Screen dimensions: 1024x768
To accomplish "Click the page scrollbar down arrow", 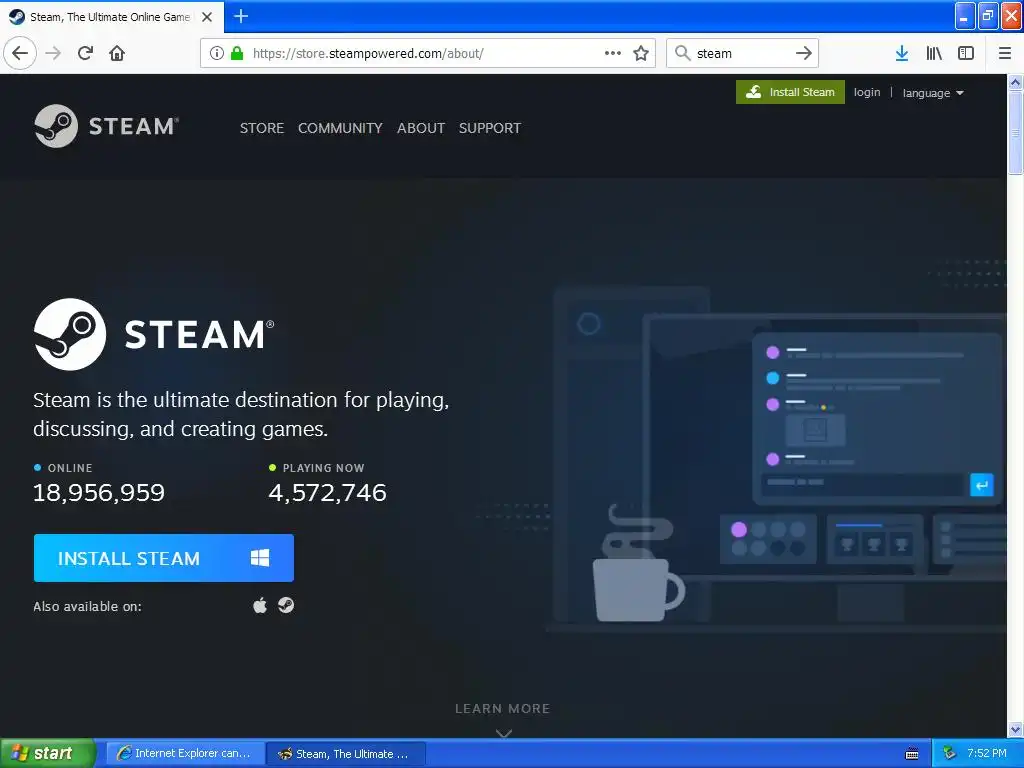I will coord(1015,729).
